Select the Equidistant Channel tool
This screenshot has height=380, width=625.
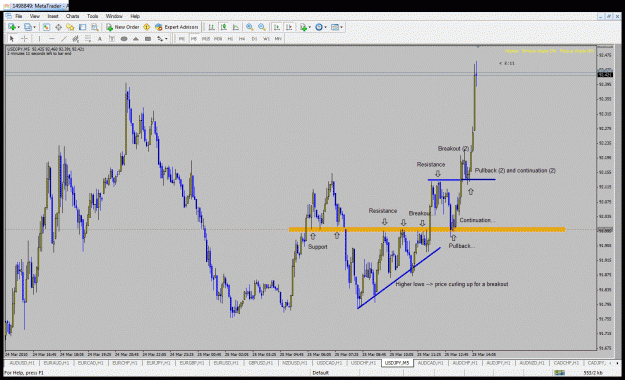pos(75,39)
